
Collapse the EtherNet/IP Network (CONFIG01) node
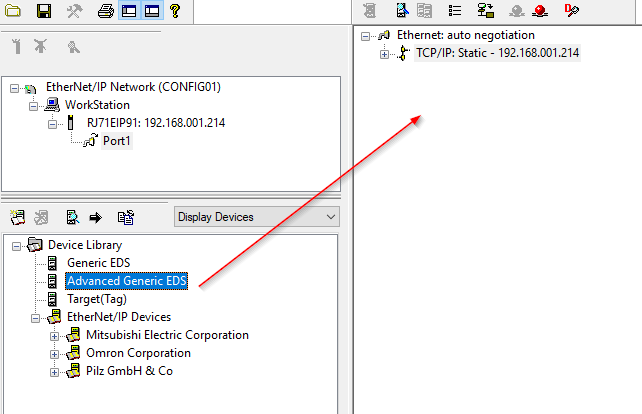point(14,88)
